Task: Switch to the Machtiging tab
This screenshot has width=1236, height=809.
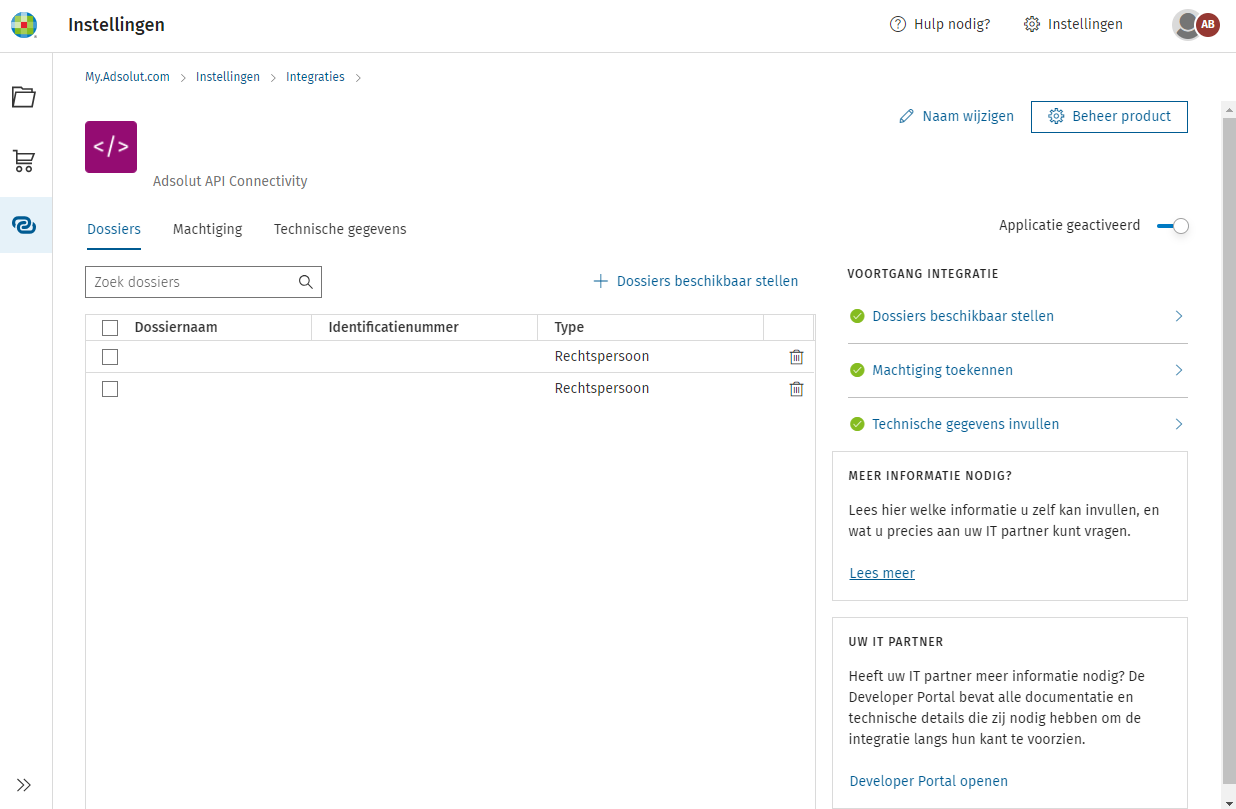Action: 207,229
